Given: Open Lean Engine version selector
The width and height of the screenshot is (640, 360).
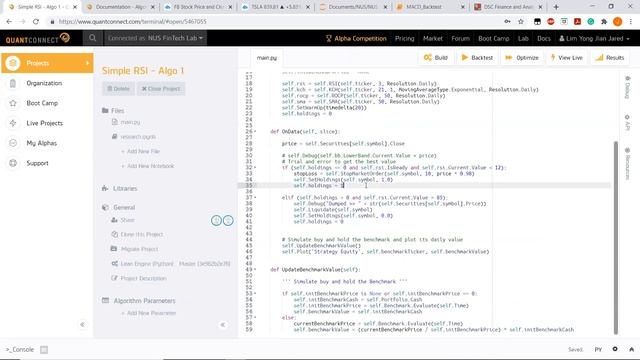Looking at the screenshot, I should (171, 264).
